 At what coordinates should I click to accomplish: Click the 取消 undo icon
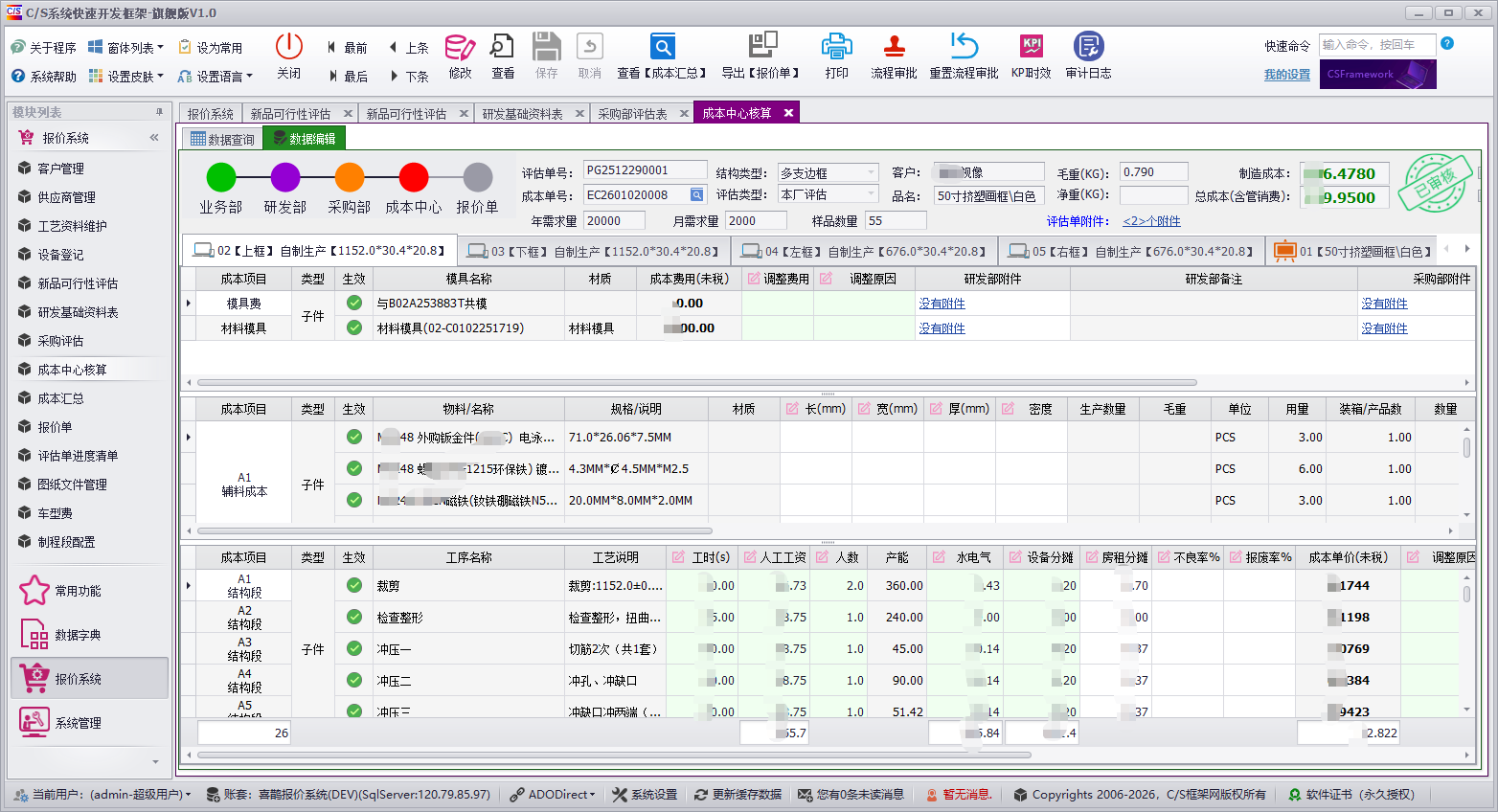click(590, 47)
